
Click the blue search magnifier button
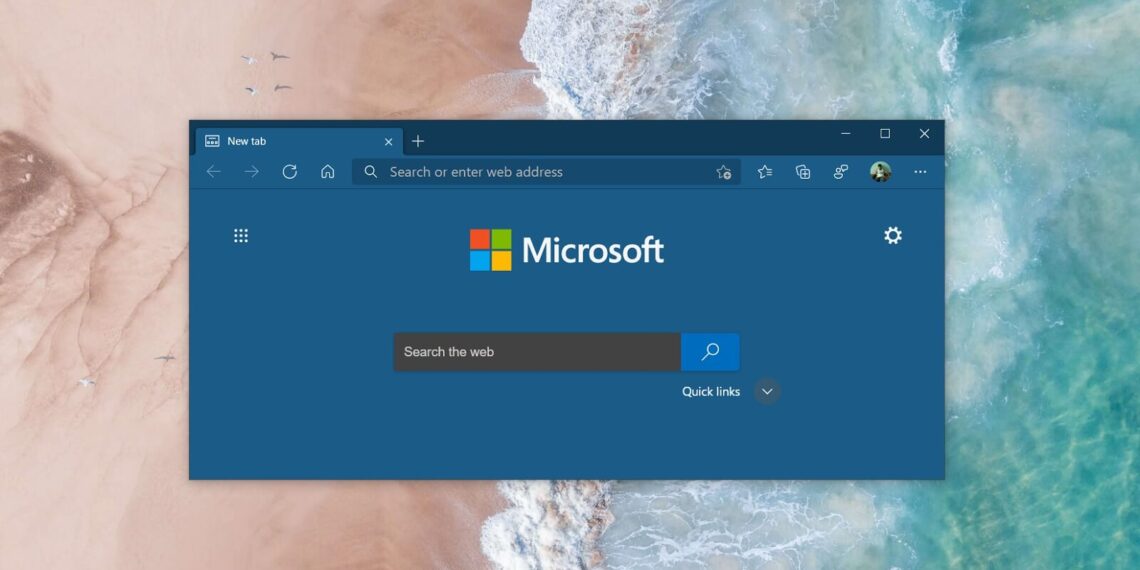710,352
